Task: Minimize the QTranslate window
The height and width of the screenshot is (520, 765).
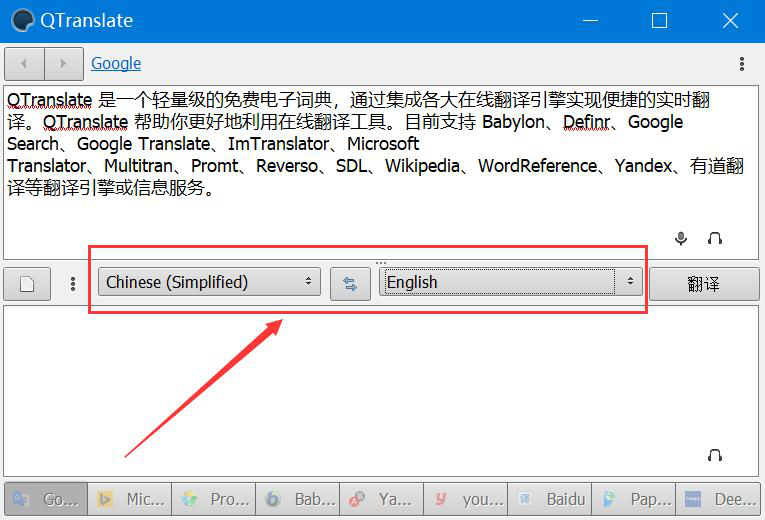Action: click(590, 20)
